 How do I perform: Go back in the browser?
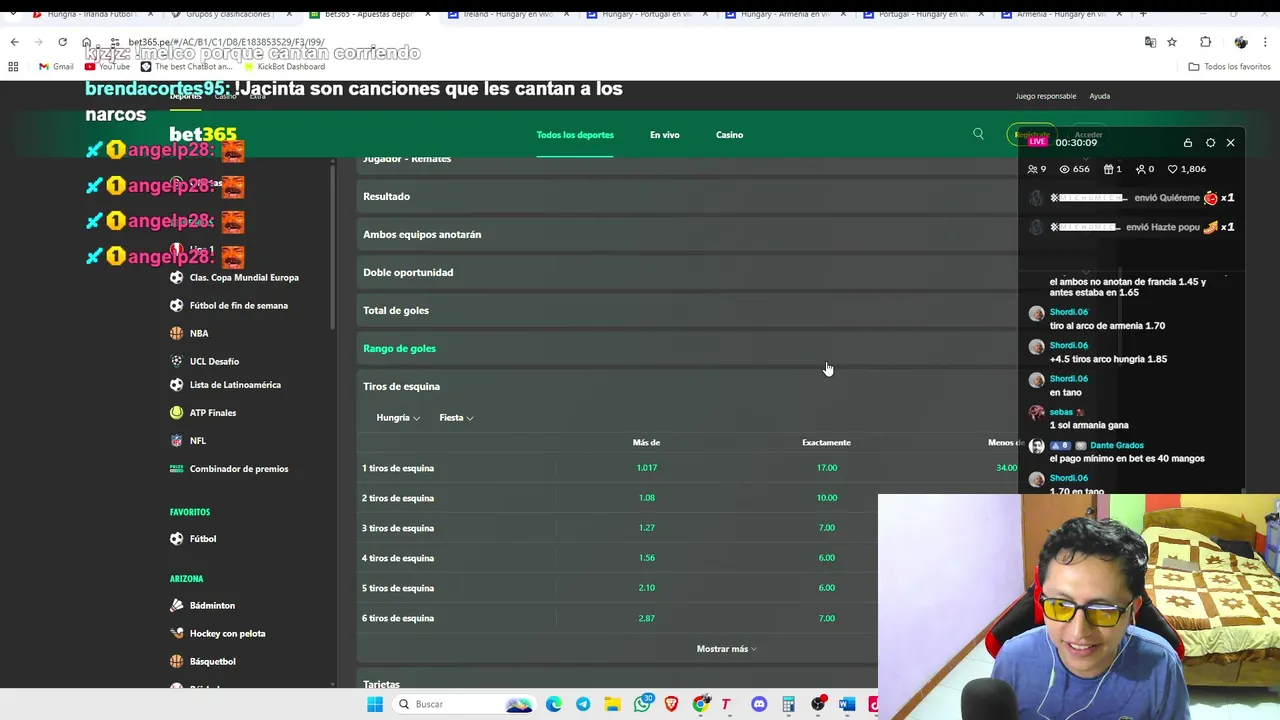click(14, 42)
